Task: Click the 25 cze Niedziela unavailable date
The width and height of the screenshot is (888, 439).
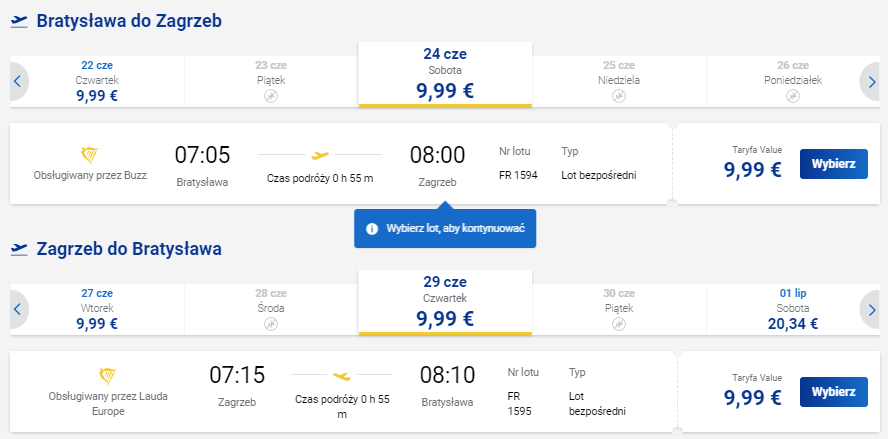Action: [x=619, y=82]
